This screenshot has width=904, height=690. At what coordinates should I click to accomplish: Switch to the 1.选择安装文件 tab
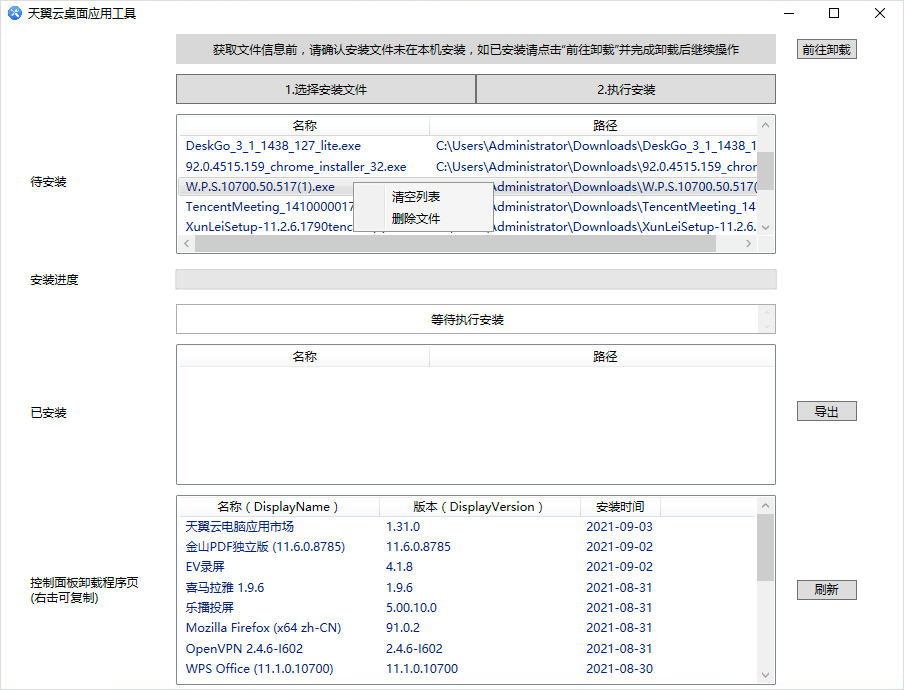tap(325, 89)
